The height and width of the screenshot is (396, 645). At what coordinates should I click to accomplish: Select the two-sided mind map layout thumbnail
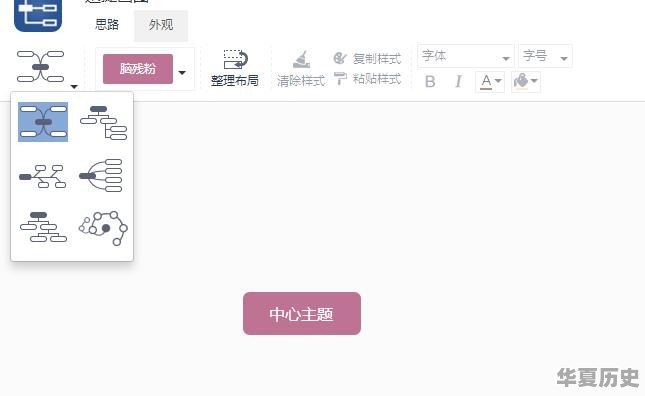(43, 122)
